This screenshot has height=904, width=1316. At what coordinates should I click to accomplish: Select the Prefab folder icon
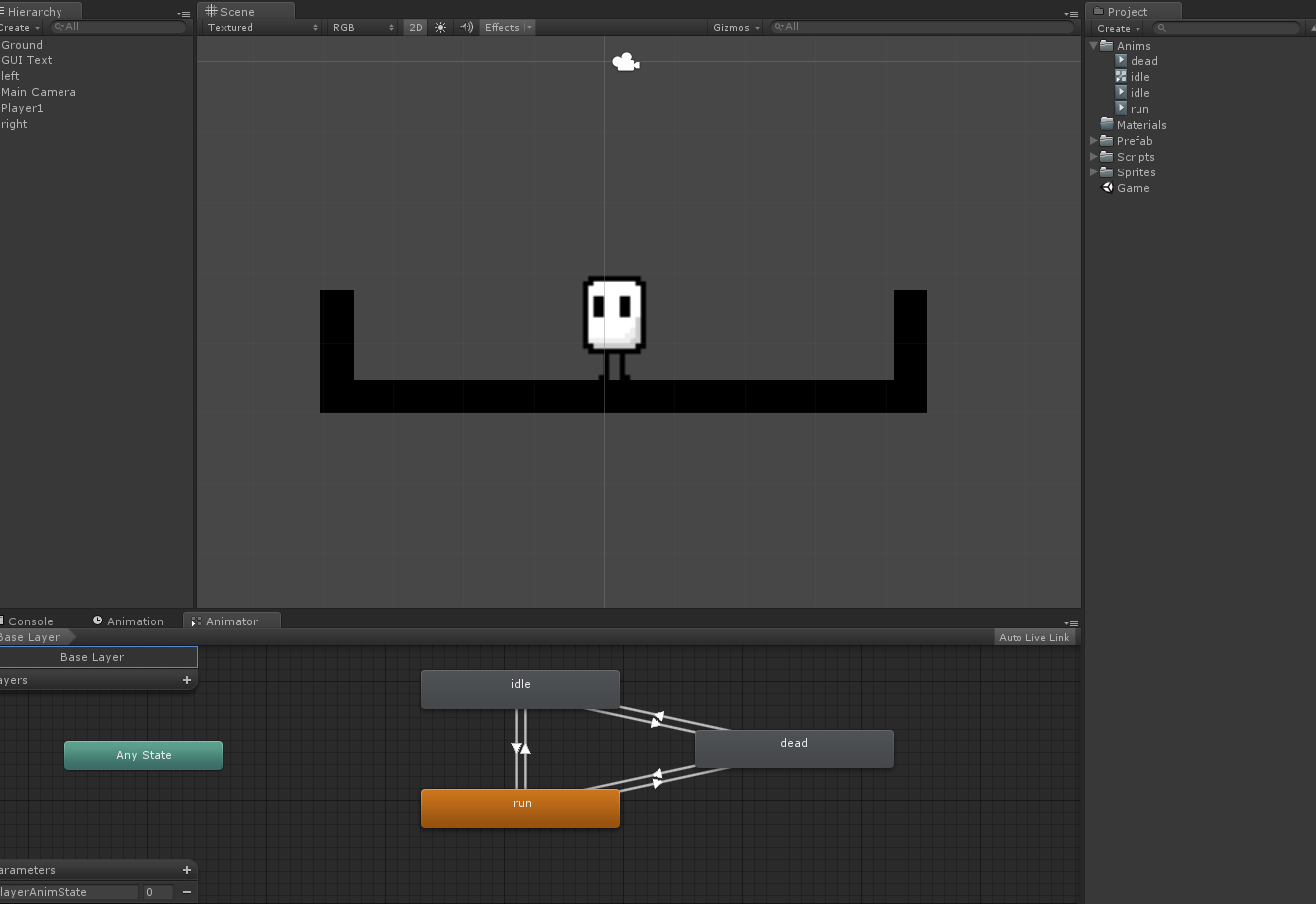pos(1107,140)
